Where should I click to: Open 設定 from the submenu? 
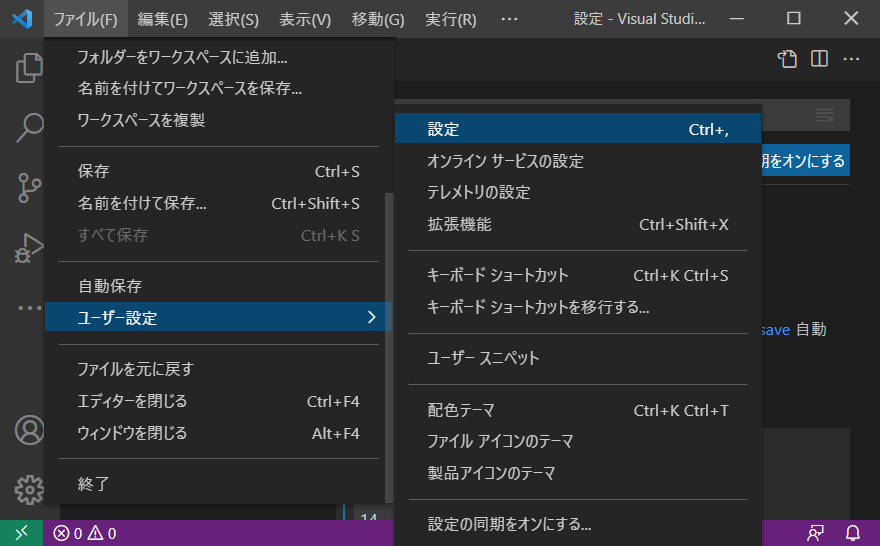tap(578, 129)
